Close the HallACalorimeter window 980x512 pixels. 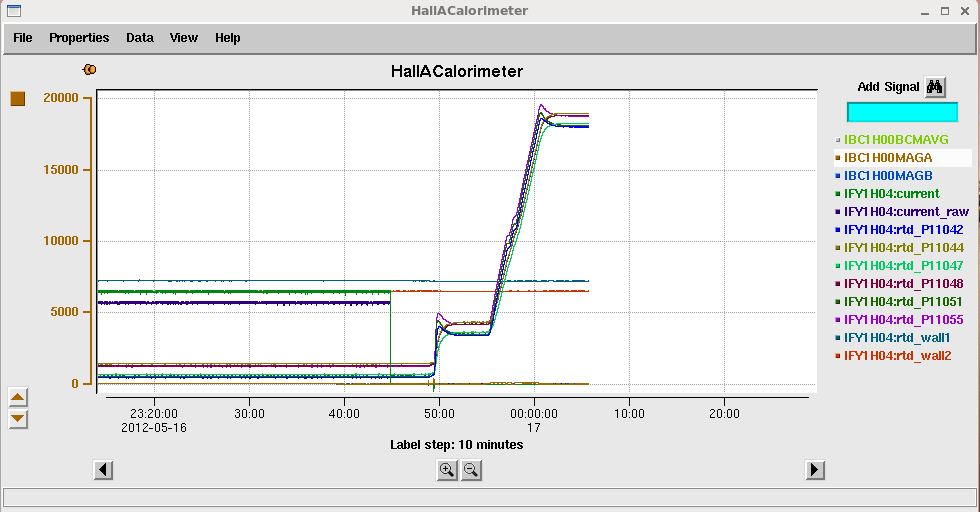[965, 11]
